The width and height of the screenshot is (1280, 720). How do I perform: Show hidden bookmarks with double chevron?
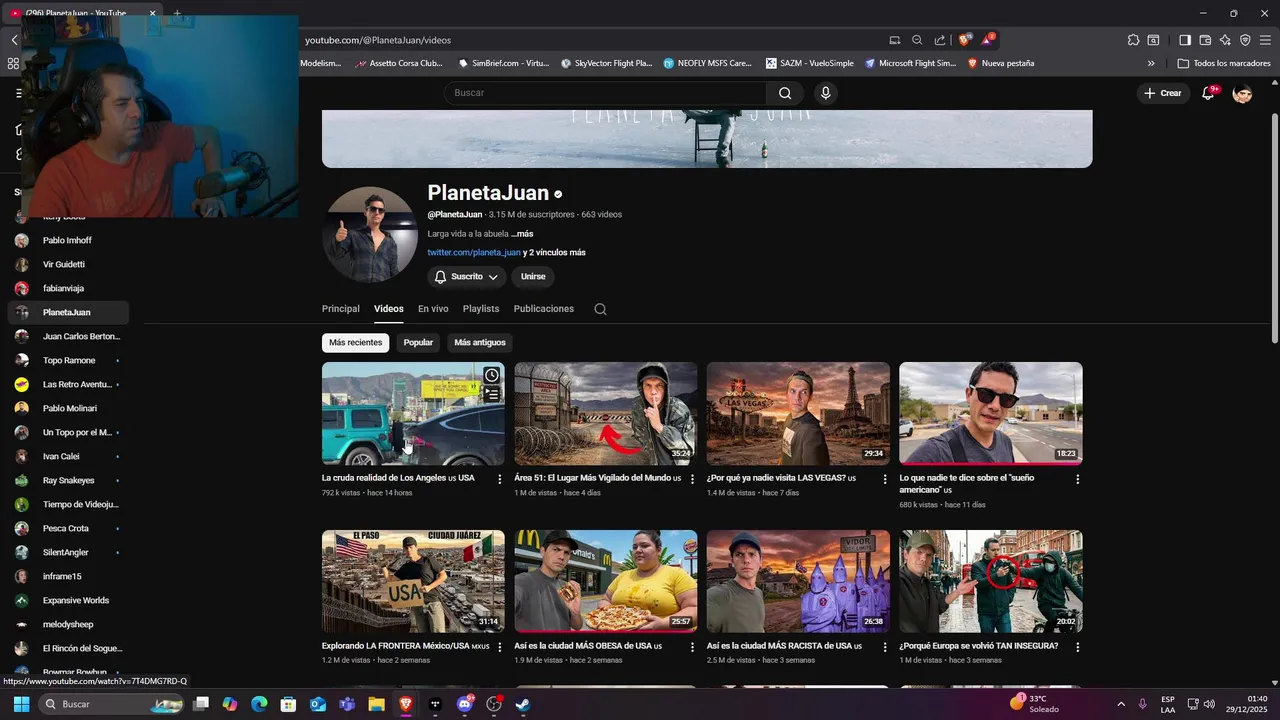(x=1151, y=63)
